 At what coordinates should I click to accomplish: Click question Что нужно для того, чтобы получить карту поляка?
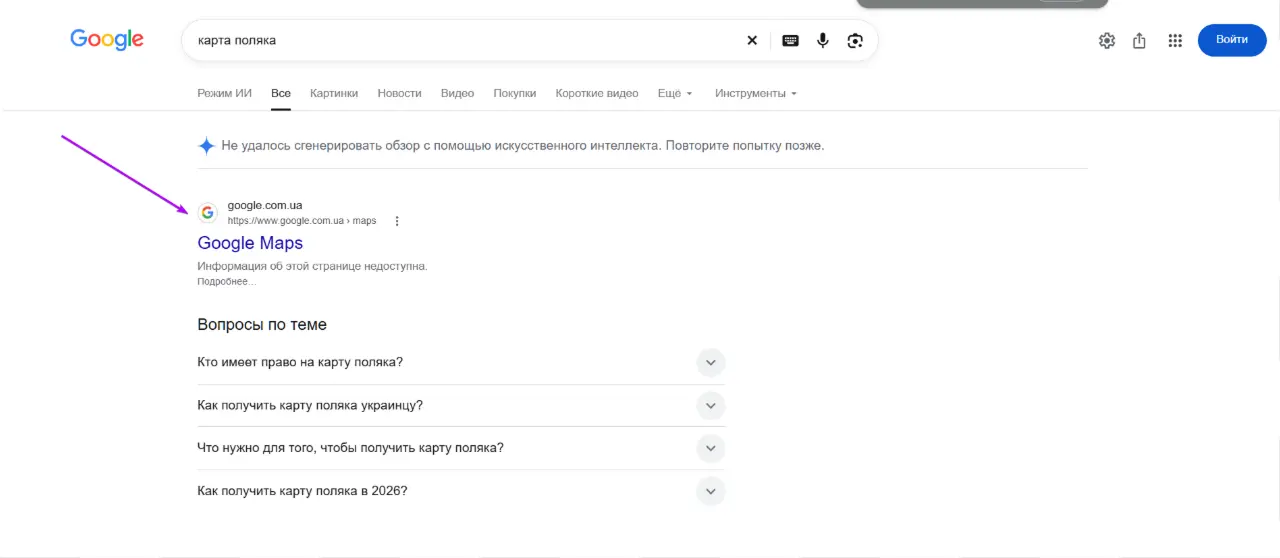coord(350,448)
